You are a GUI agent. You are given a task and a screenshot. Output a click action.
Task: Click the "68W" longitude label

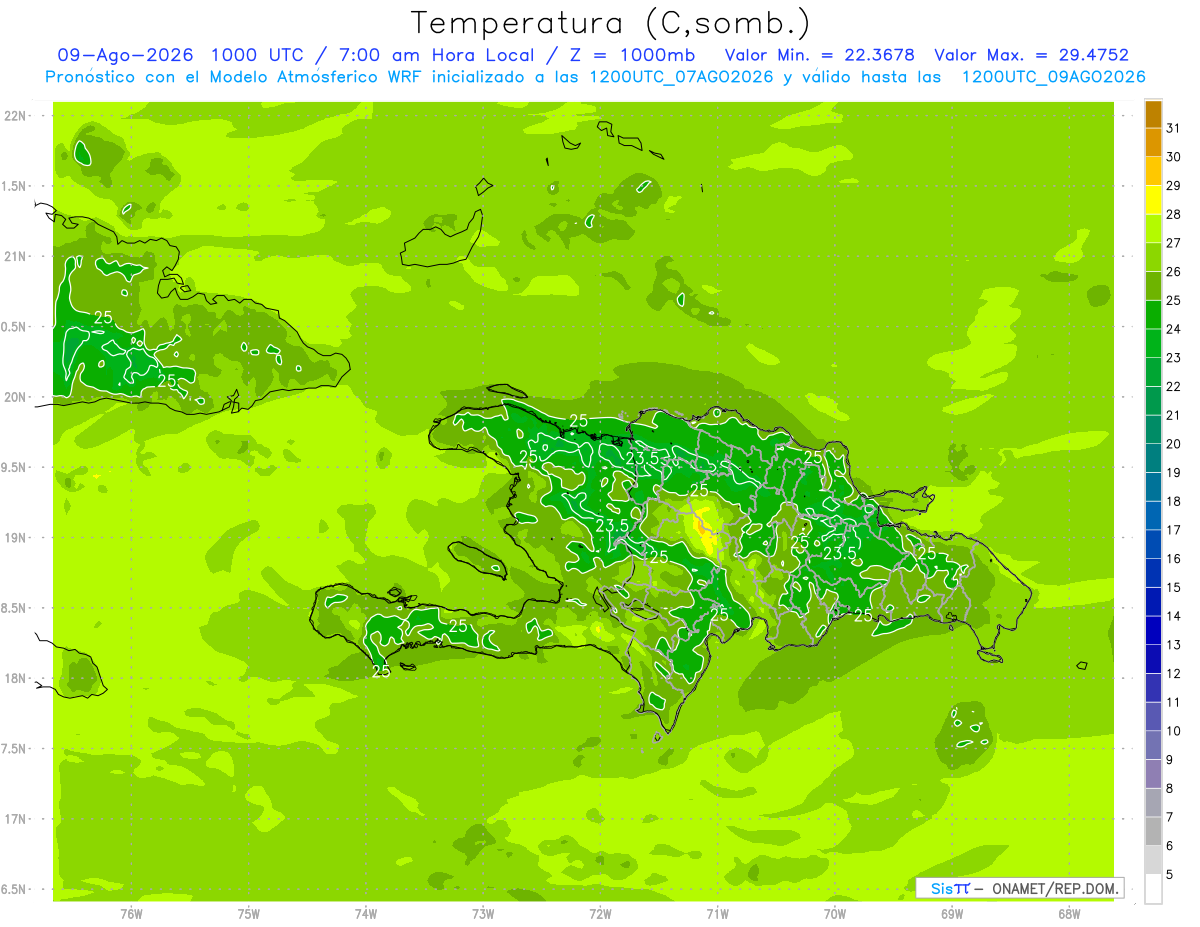point(1069,914)
